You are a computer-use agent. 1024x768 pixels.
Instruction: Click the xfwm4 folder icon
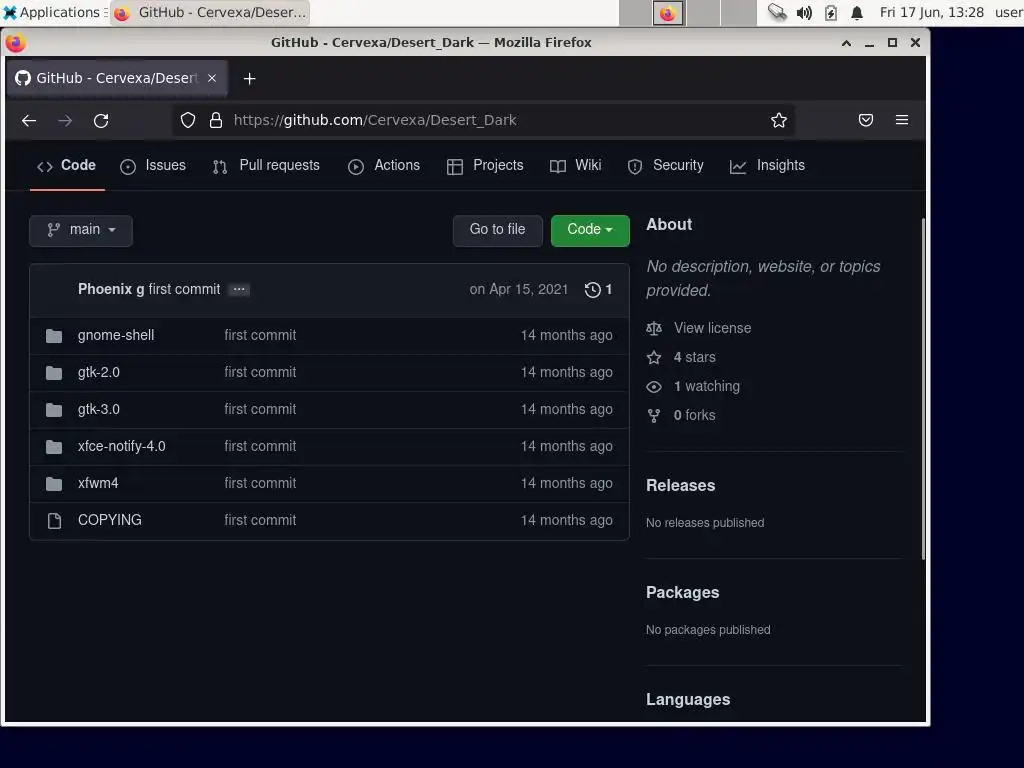click(54, 484)
